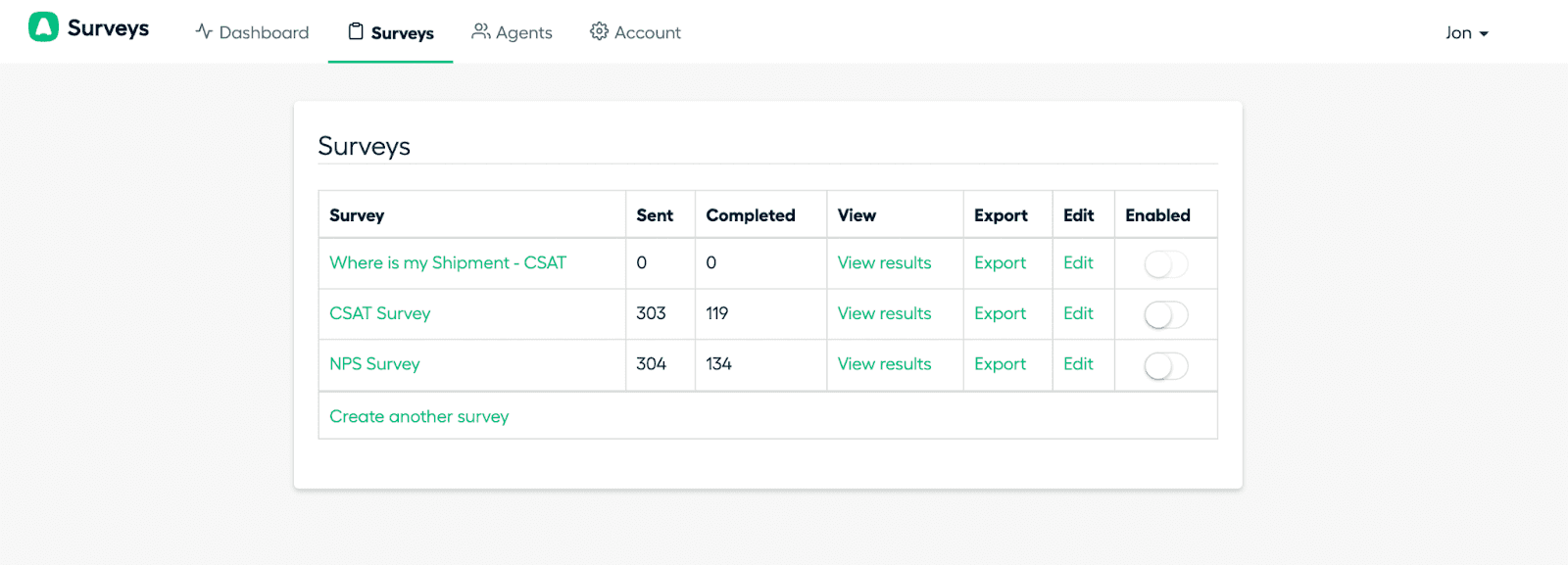The width and height of the screenshot is (1568, 565).
Task: Go to the Dashboard tab
Action: 264,33
